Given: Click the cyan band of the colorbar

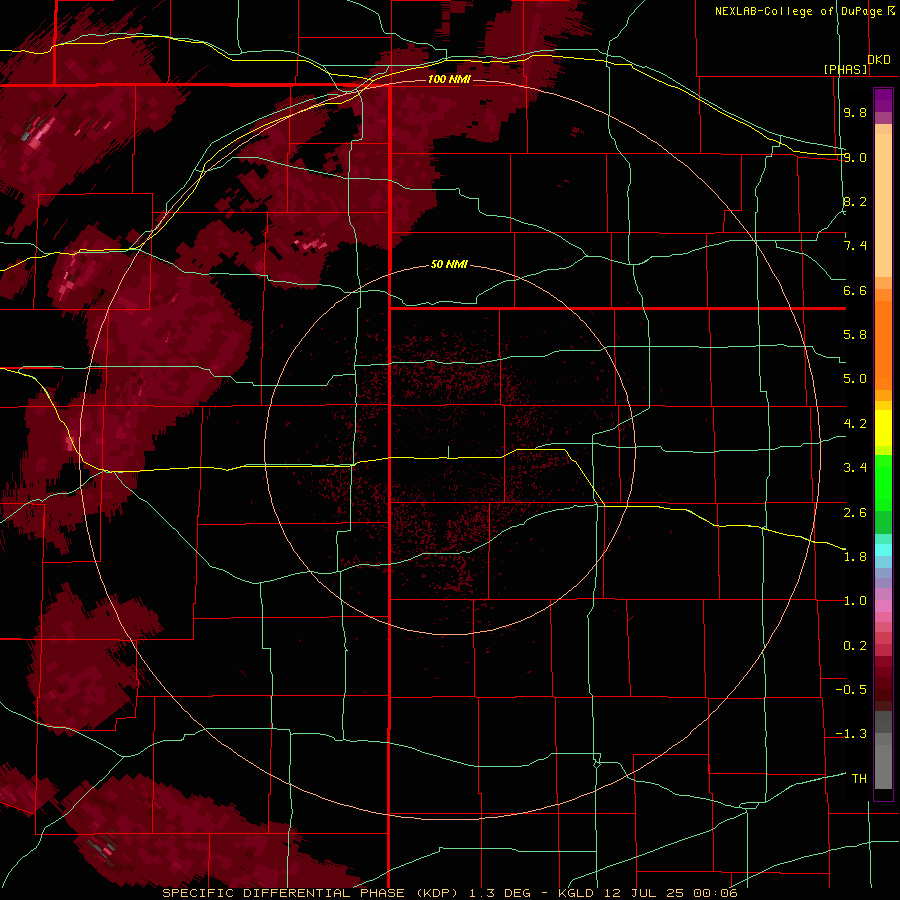Looking at the screenshot, I should 883,549.
